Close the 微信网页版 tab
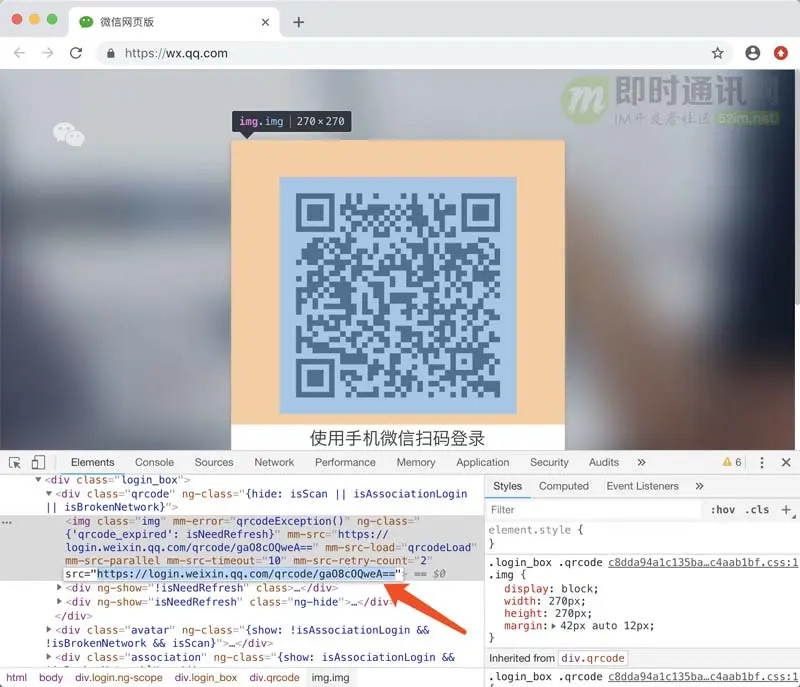800x687 pixels. pos(265,22)
